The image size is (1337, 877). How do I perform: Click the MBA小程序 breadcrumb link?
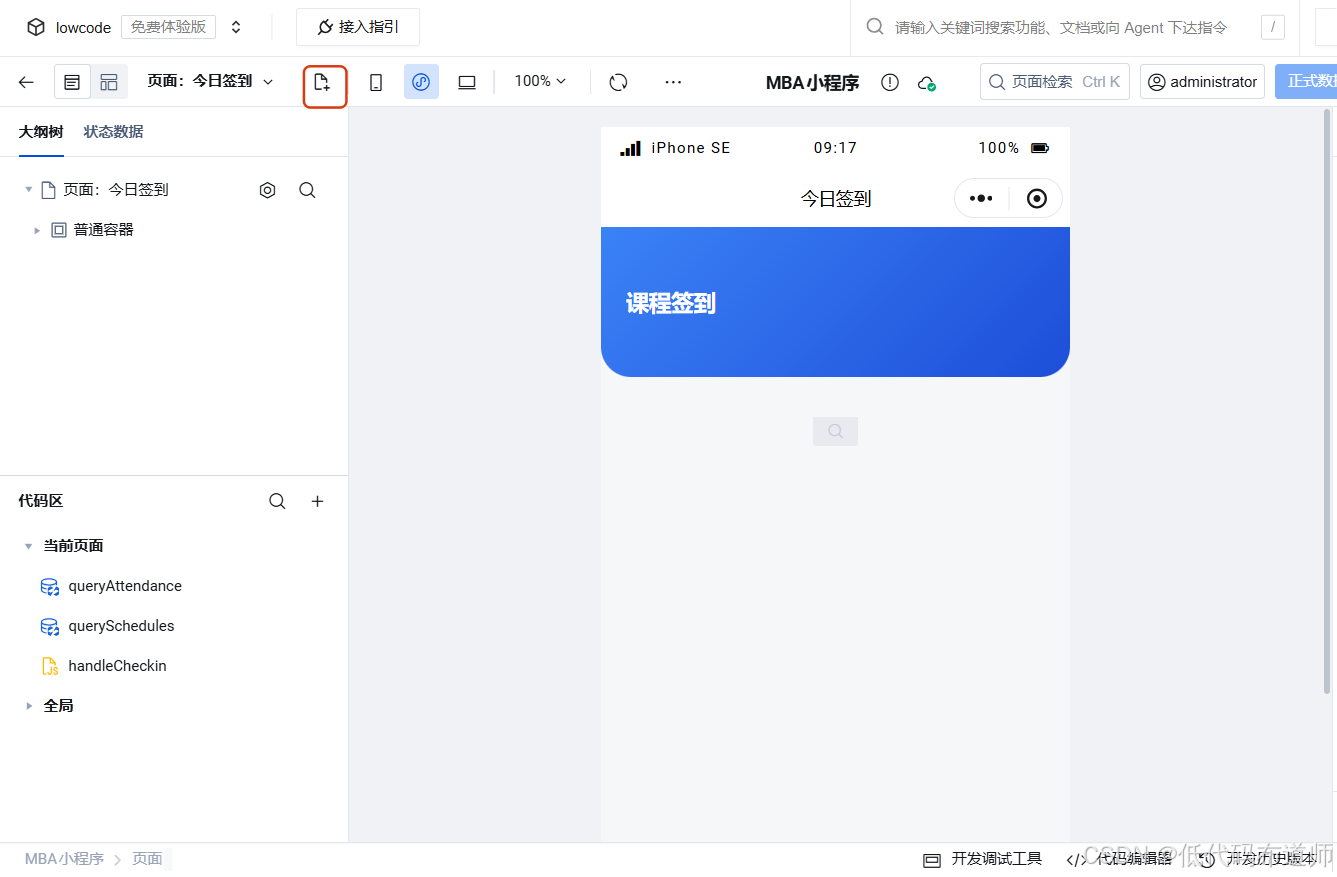[x=64, y=859]
